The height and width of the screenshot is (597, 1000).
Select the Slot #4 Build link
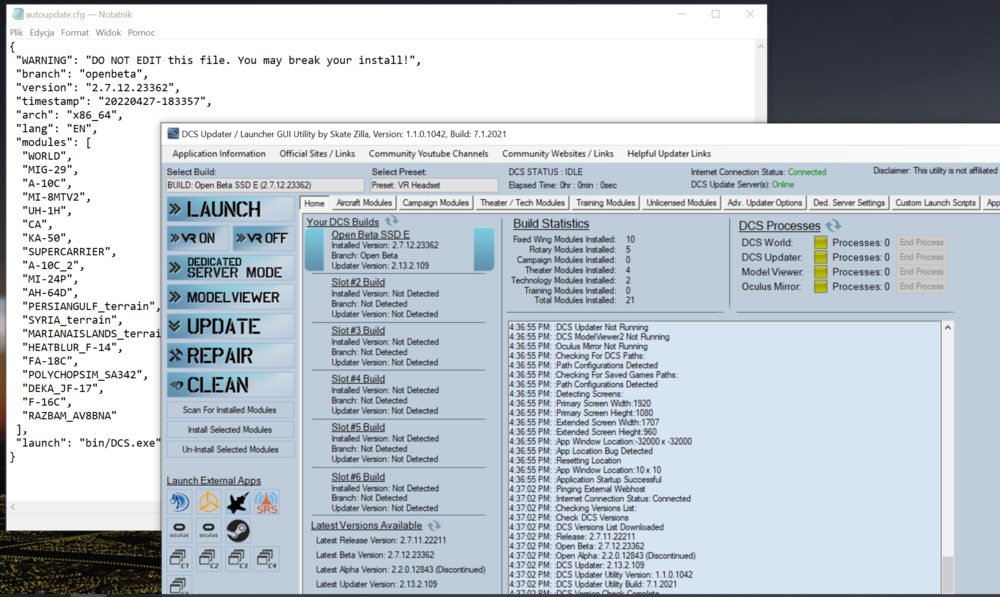358,379
